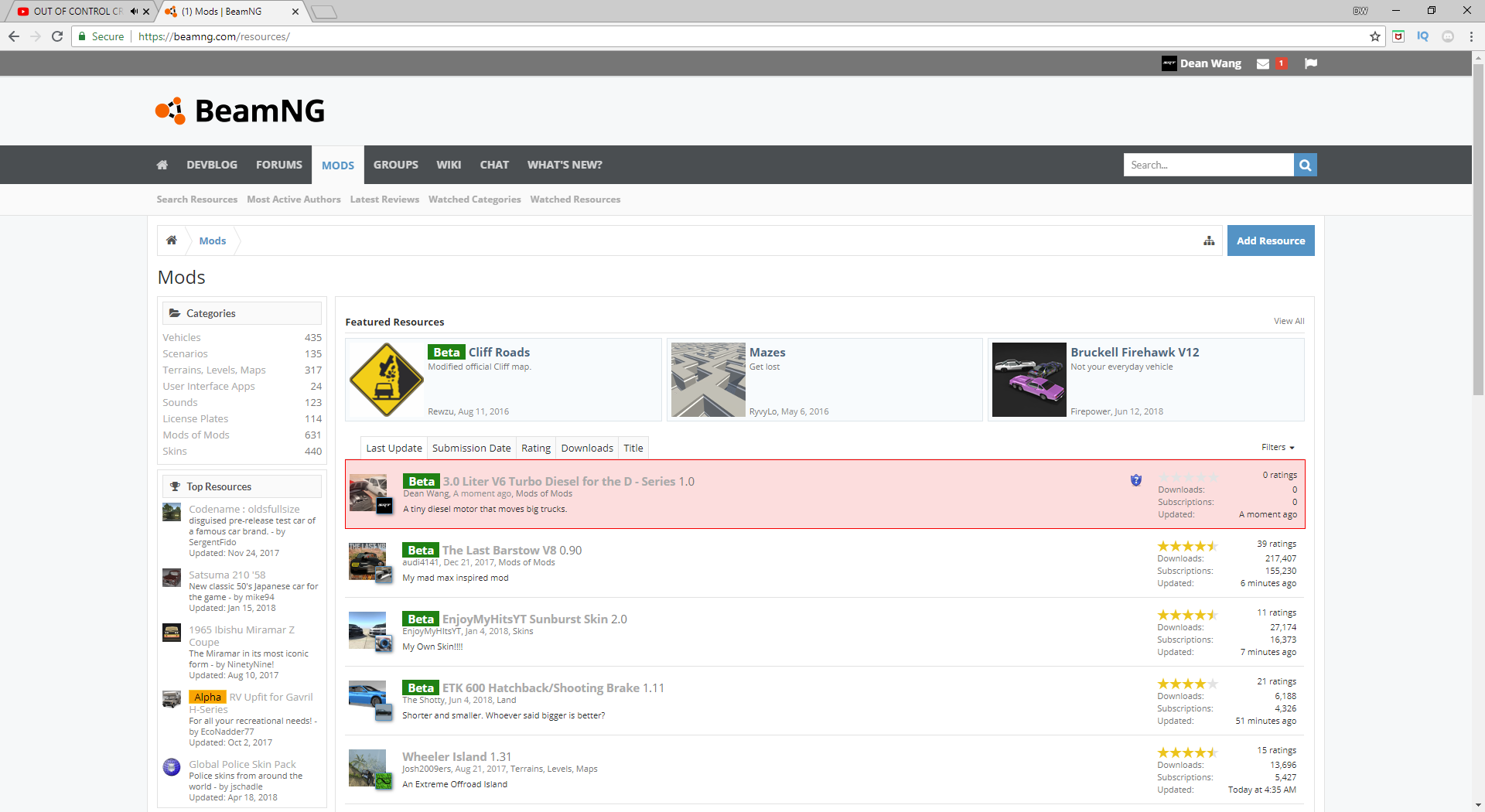Open the sitemap tree icon
Screen dimensions: 1485x812
(x=1209, y=241)
